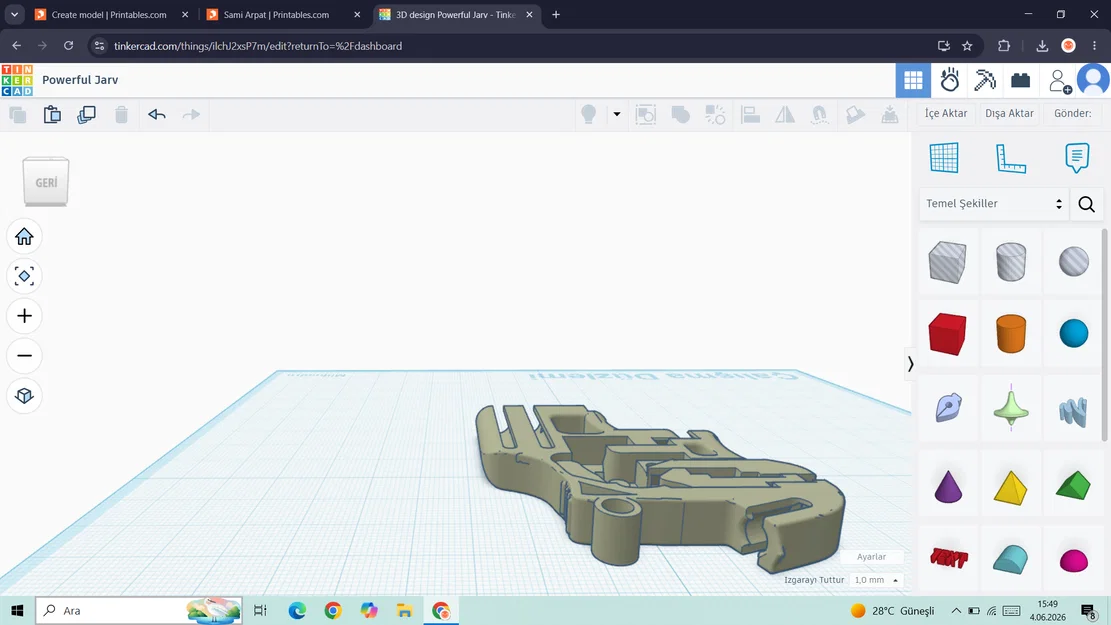This screenshot has width=1111, height=625.
Task: Select the striped hole box shape
Action: tap(947, 261)
